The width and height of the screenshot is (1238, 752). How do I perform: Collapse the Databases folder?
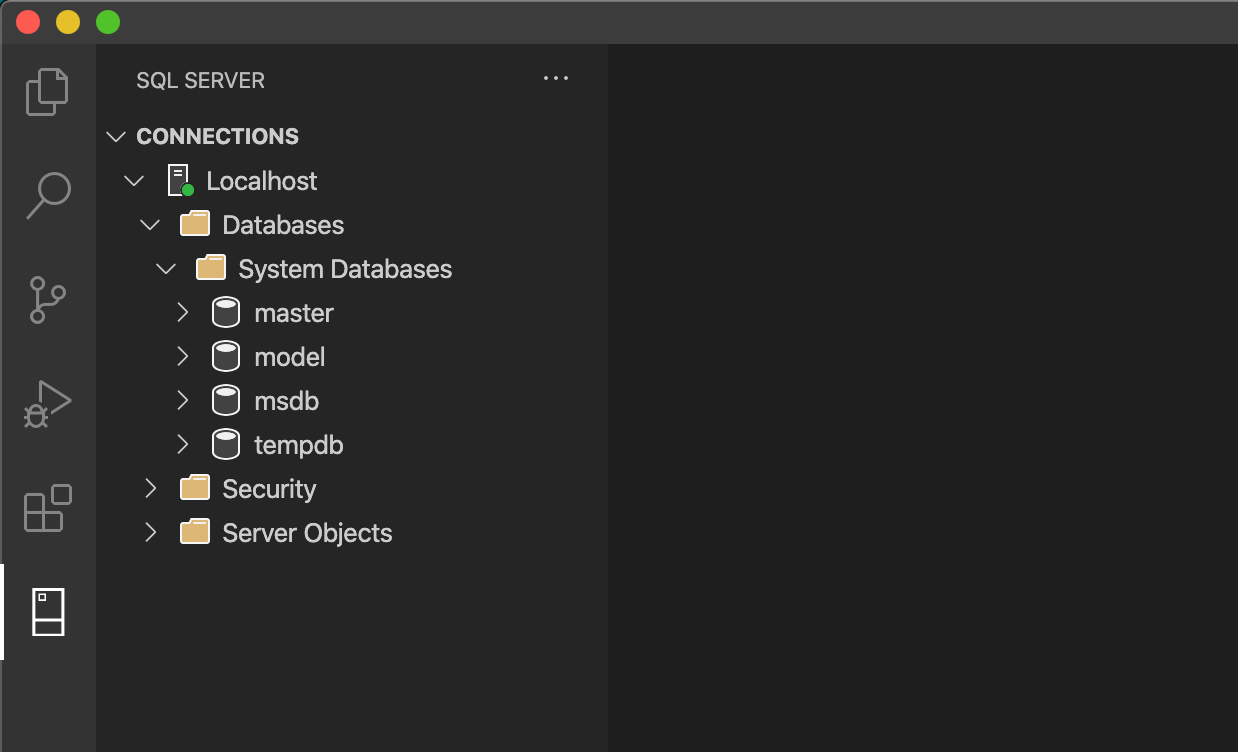[x=150, y=225]
